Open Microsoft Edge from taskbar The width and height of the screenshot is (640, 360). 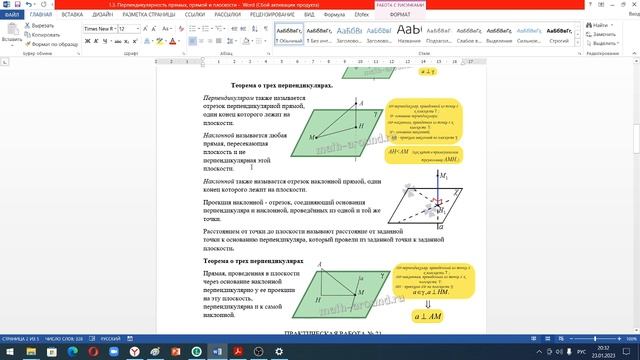click(73, 351)
